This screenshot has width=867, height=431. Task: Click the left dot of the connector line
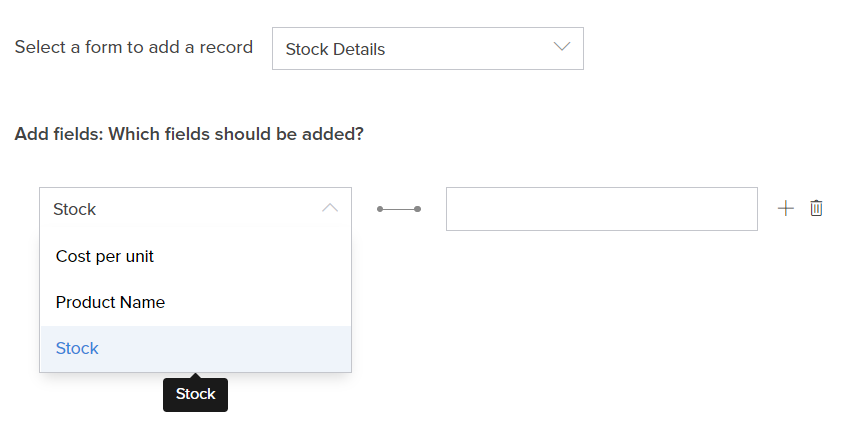click(x=380, y=209)
